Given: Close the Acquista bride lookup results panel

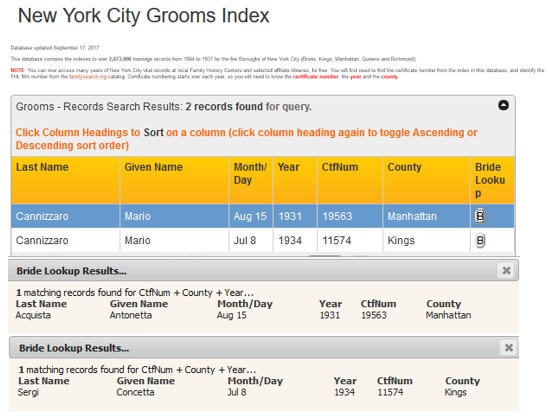Looking at the screenshot, I should tap(506, 270).
